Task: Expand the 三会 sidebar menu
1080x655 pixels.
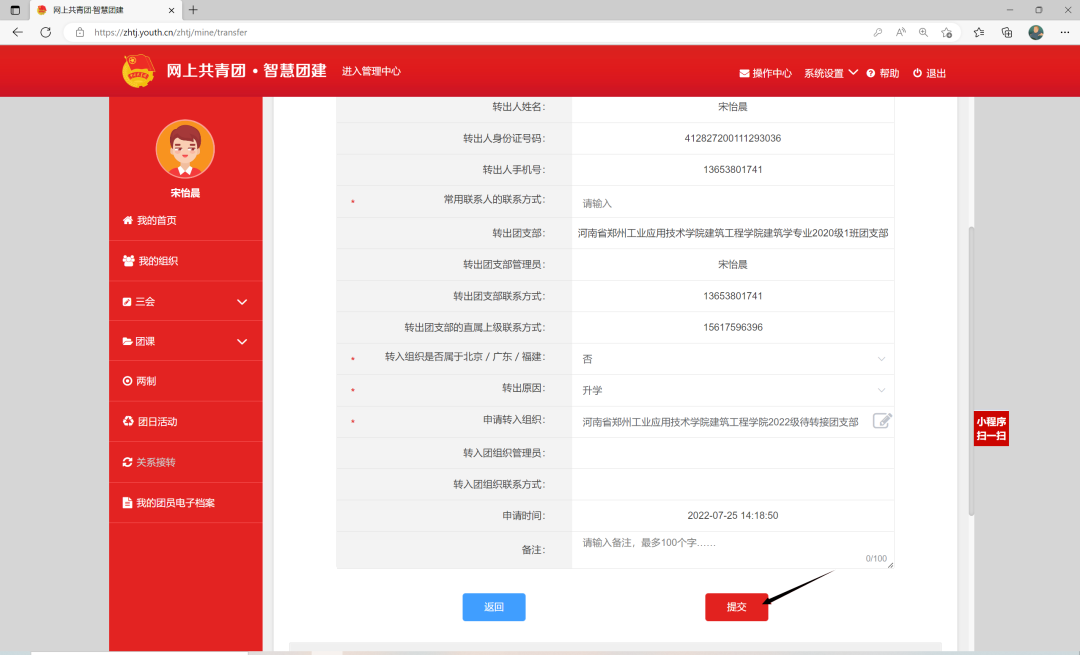Action: pos(185,301)
